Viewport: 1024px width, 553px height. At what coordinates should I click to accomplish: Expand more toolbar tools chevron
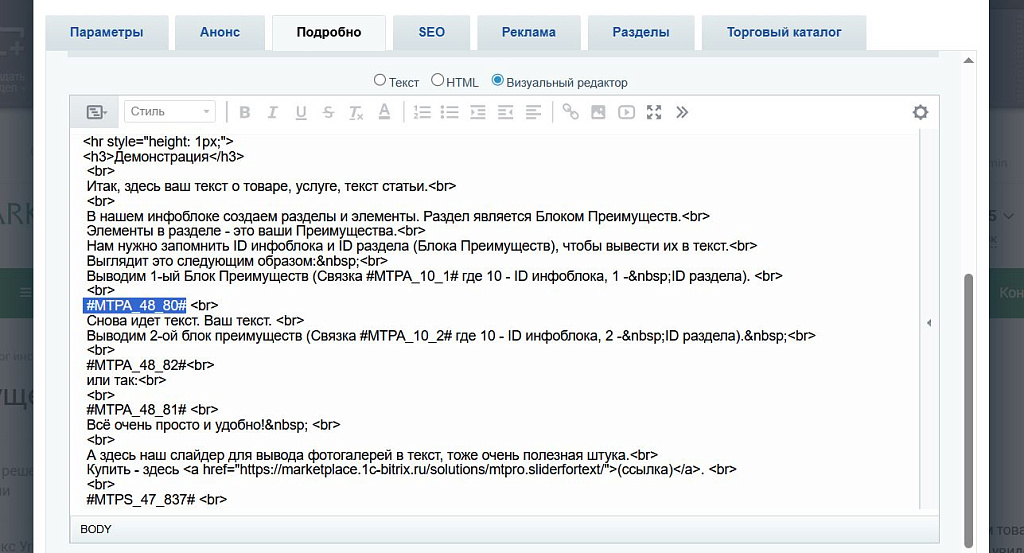682,112
